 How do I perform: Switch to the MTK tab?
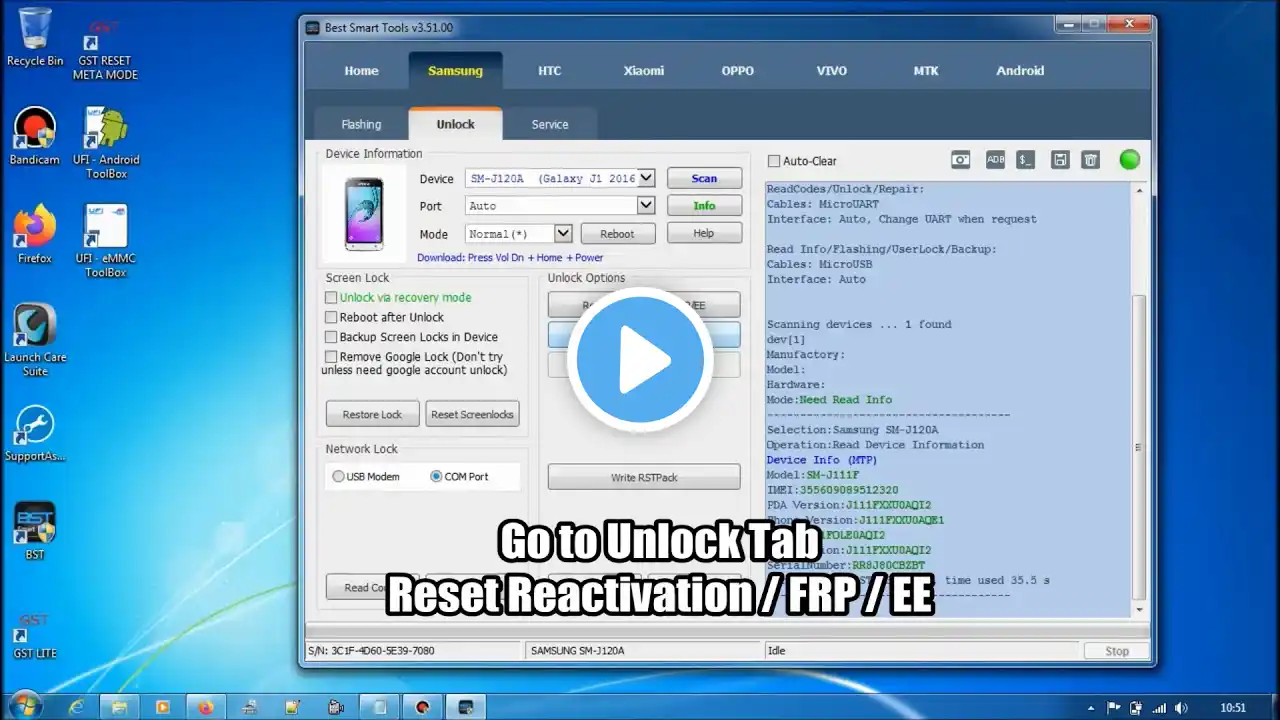[x=925, y=71]
